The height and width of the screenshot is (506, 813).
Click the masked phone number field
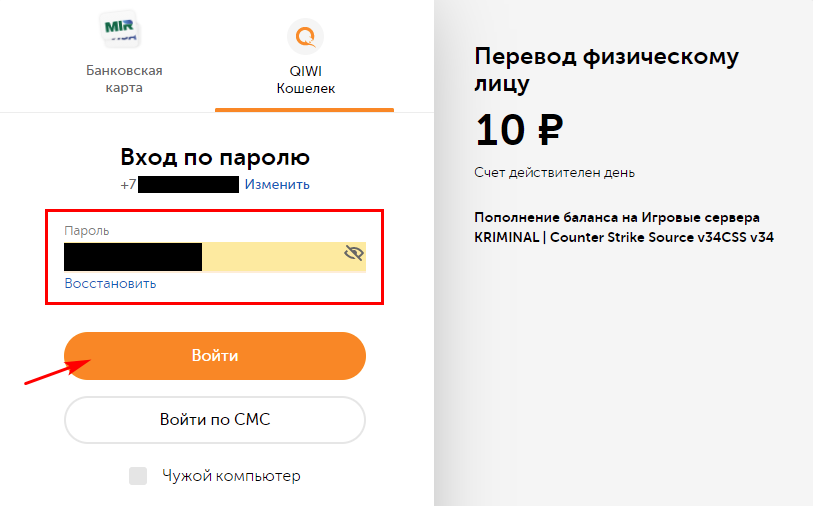pos(188,185)
